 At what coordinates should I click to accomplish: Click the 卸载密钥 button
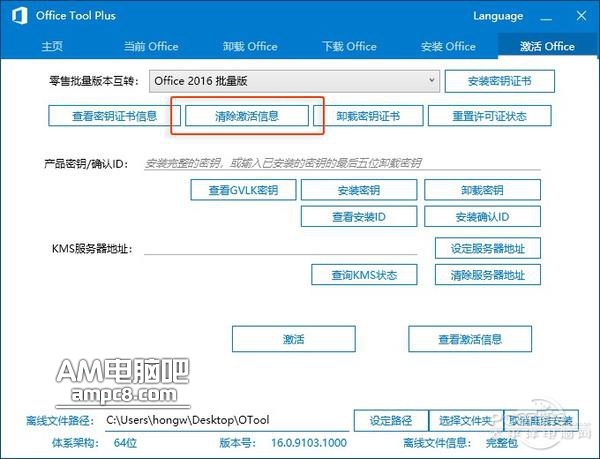[482, 190]
